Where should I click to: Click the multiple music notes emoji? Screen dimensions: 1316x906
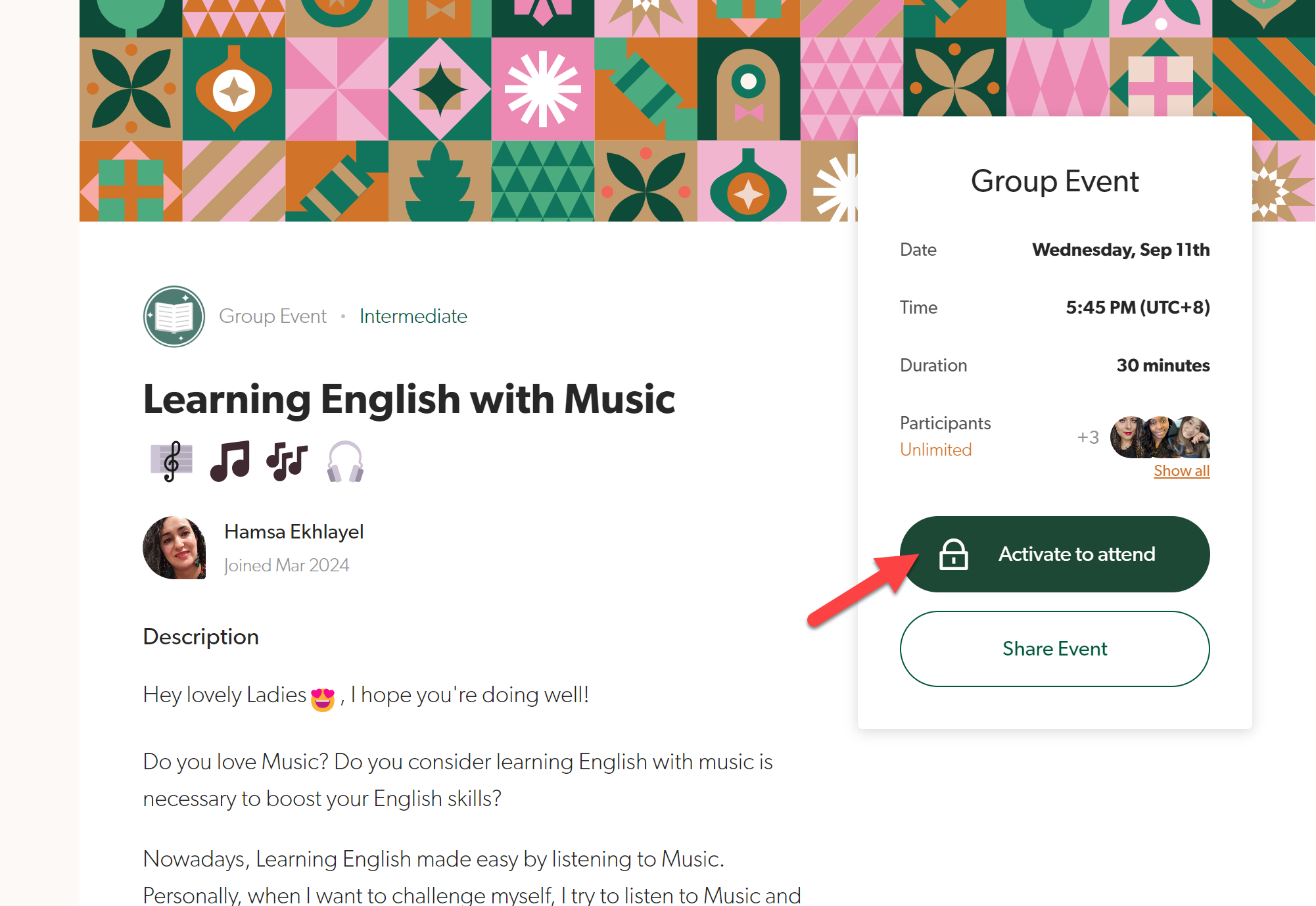(287, 461)
